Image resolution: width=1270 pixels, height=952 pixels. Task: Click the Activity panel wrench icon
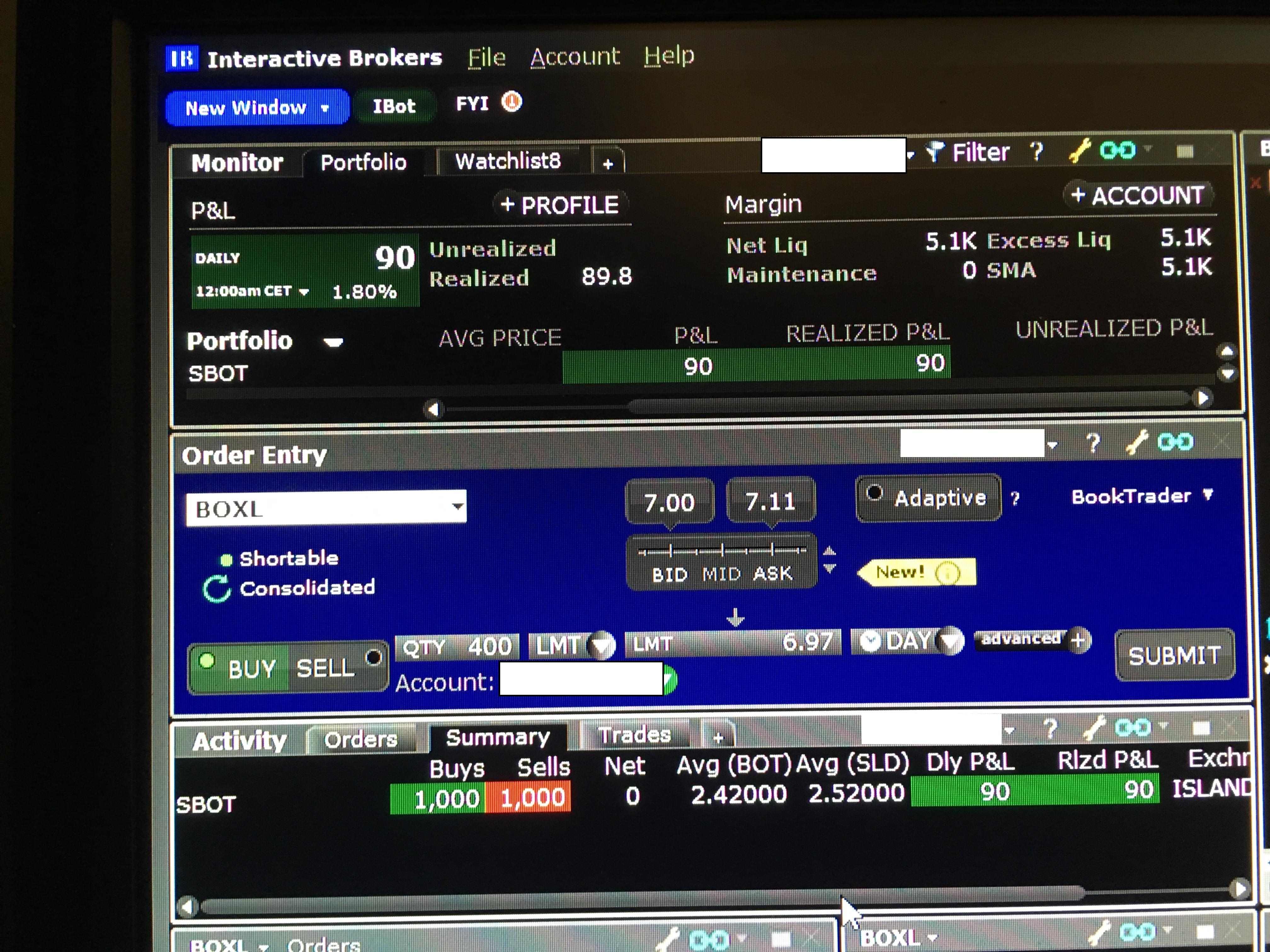pos(1094,728)
